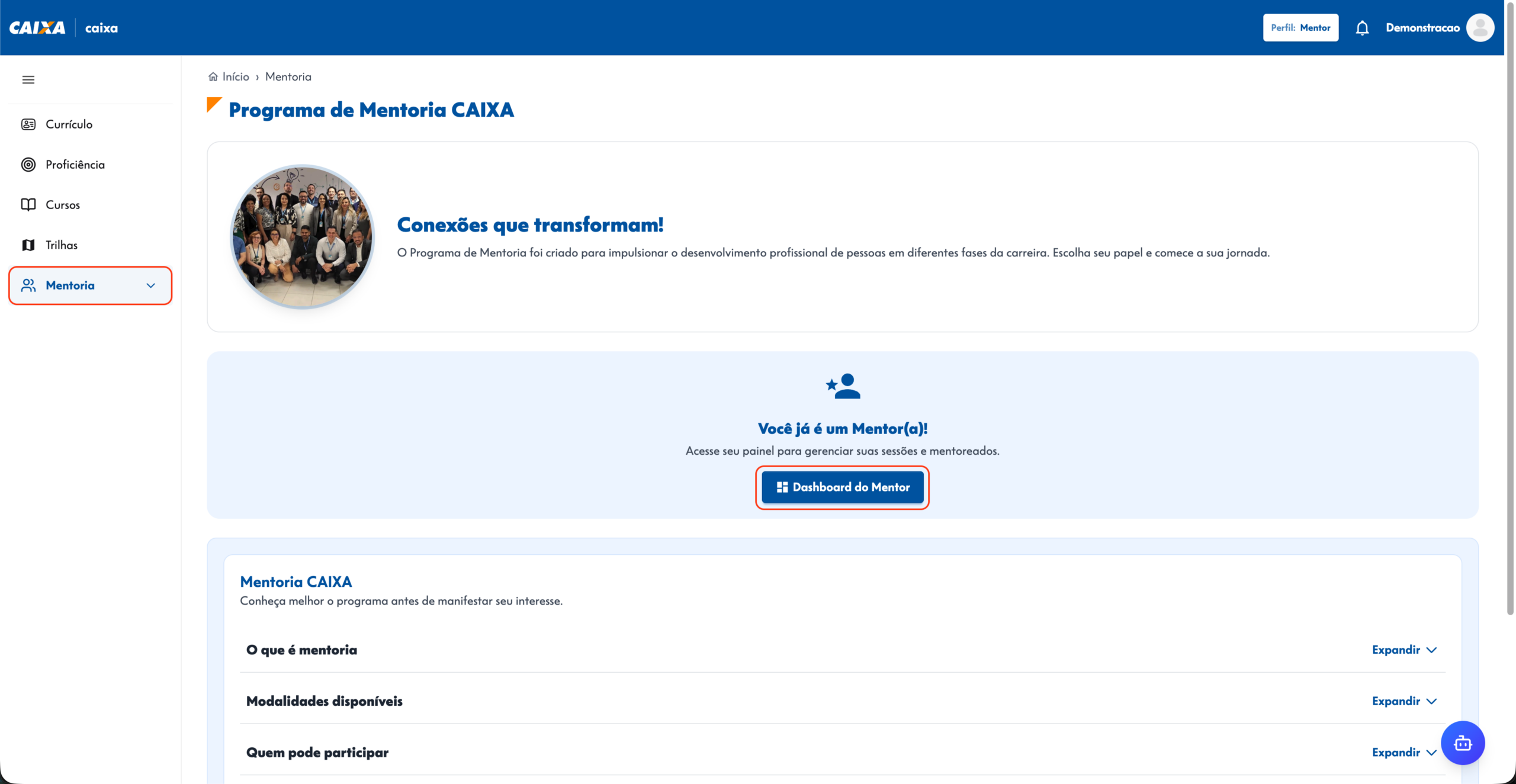Image resolution: width=1516 pixels, height=784 pixels.
Task: Go to Início breadcrumb link
Action: (236, 76)
